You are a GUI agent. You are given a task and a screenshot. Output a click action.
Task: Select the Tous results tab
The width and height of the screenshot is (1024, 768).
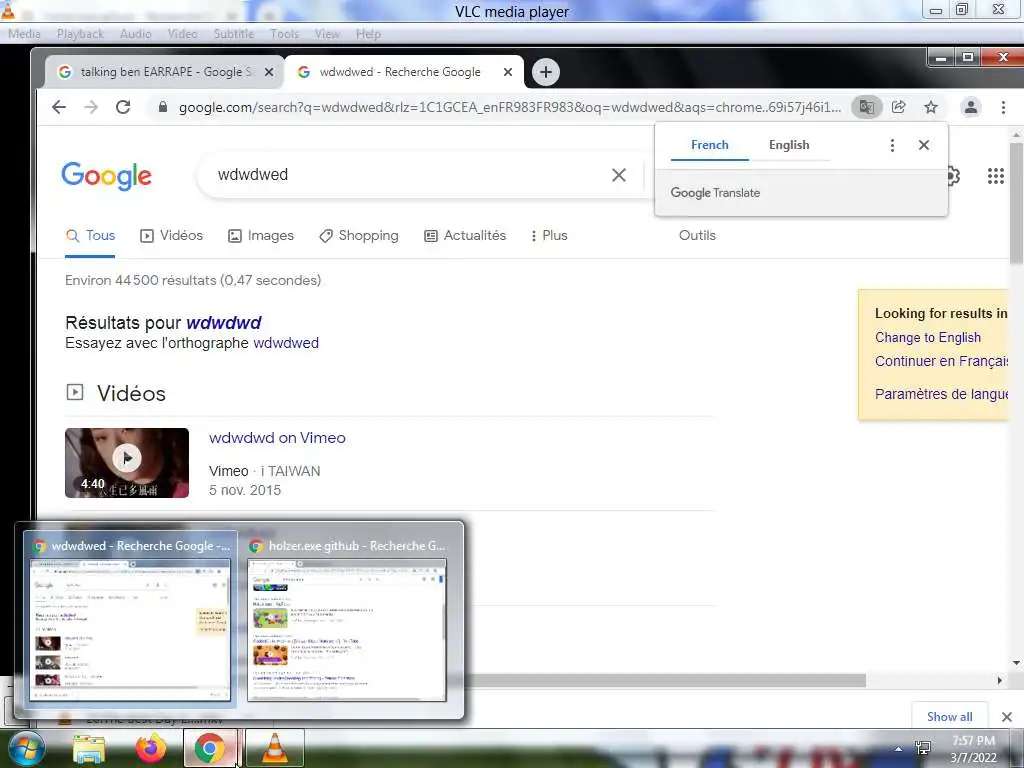pyautogui.click(x=90, y=236)
